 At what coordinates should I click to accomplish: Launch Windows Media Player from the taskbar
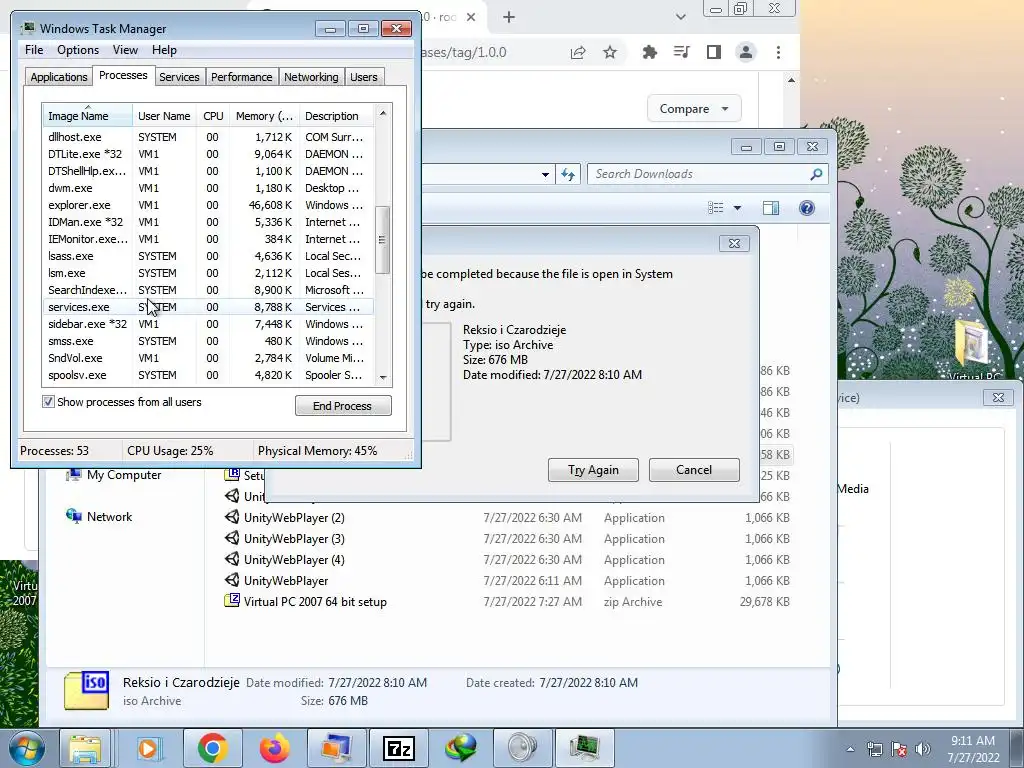[x=150, y=748]
